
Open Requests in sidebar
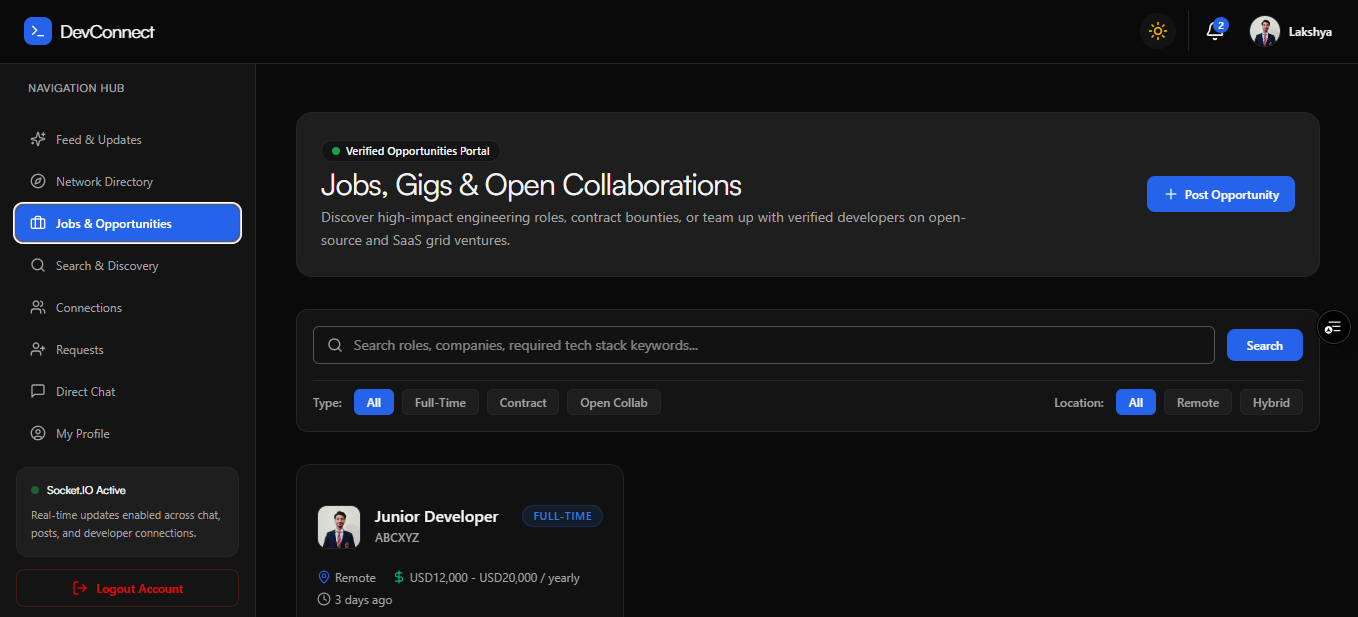pyautogui.click(x=128, y=350)
